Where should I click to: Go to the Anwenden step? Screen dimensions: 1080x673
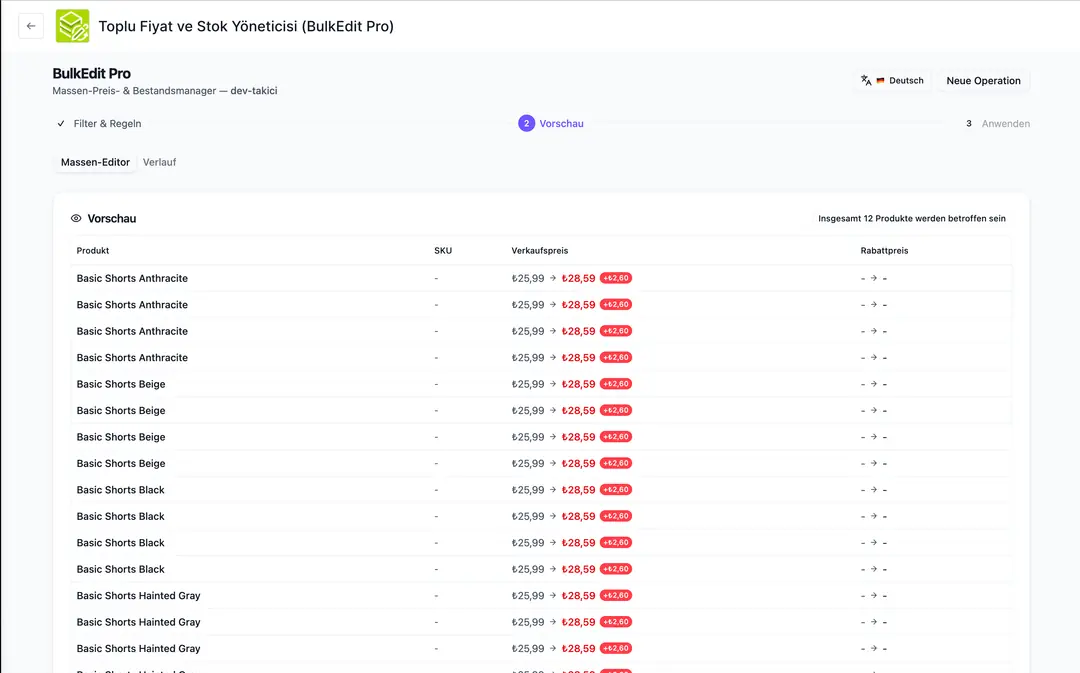coord(1006,123)
